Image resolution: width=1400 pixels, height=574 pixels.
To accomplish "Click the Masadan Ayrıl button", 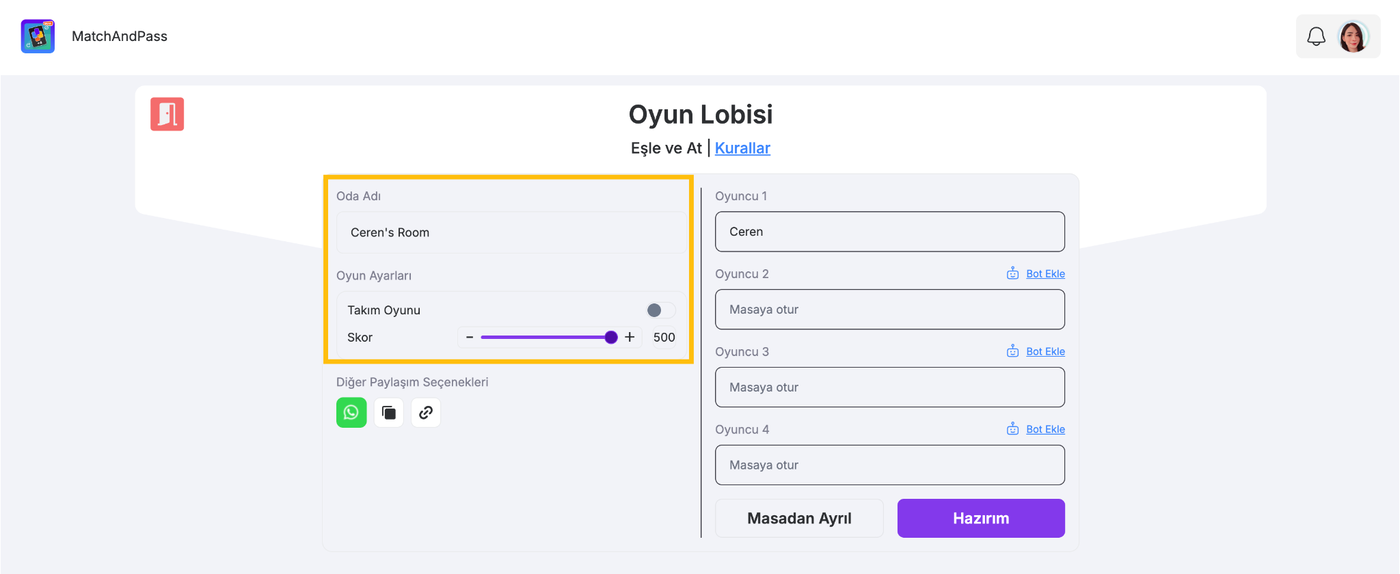I will tap(799, 518).
